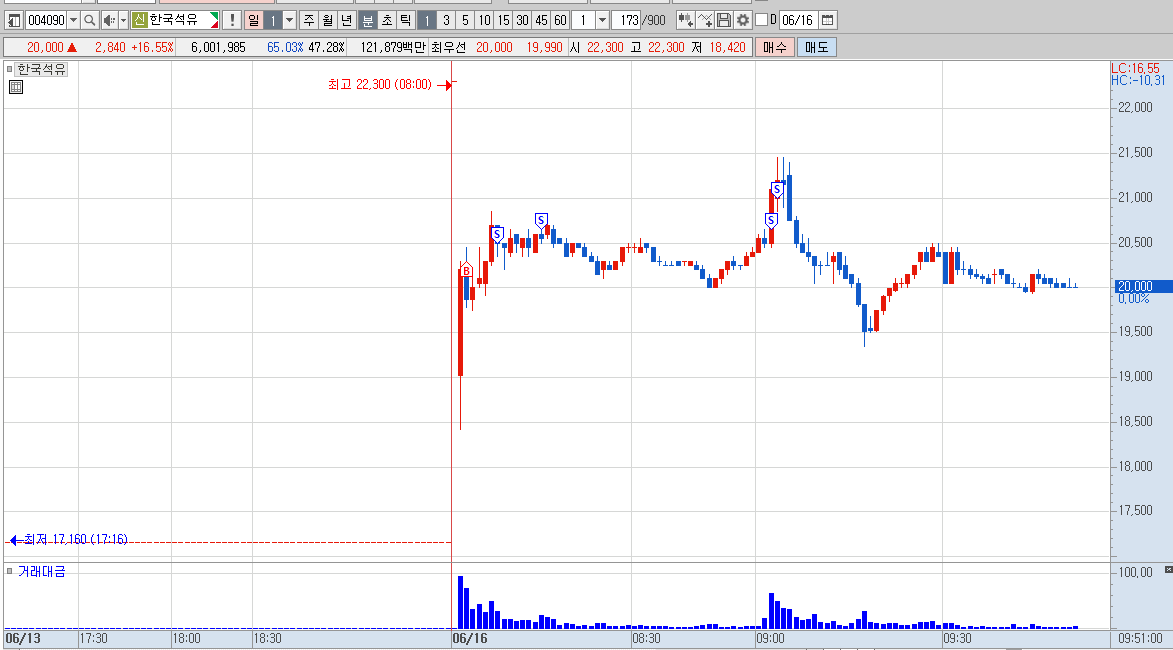Click the add line overlay icon

pyautogui.click(x=705, y=20)
